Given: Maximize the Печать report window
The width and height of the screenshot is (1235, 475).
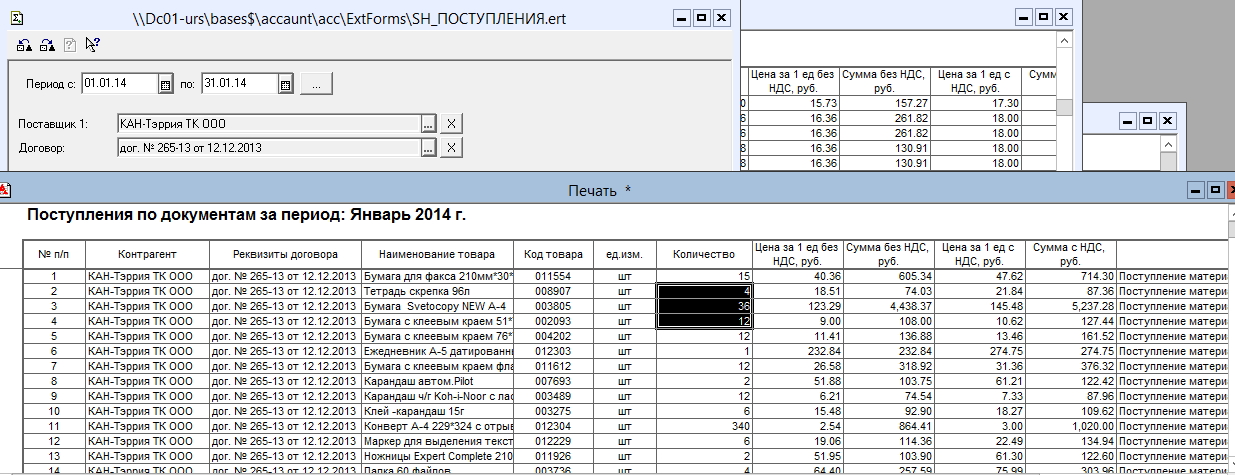Looking at the screenshot, I should [1214, 189].
